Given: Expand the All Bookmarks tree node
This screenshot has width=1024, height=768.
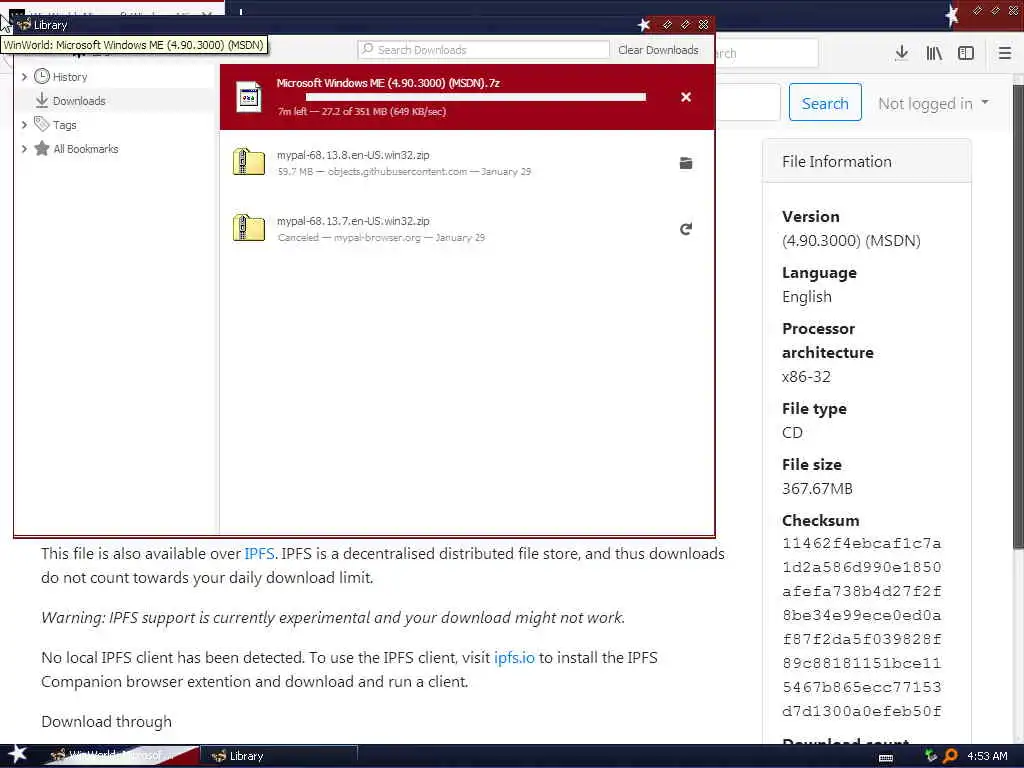Looking at the screenshot, I should [24, 148].
